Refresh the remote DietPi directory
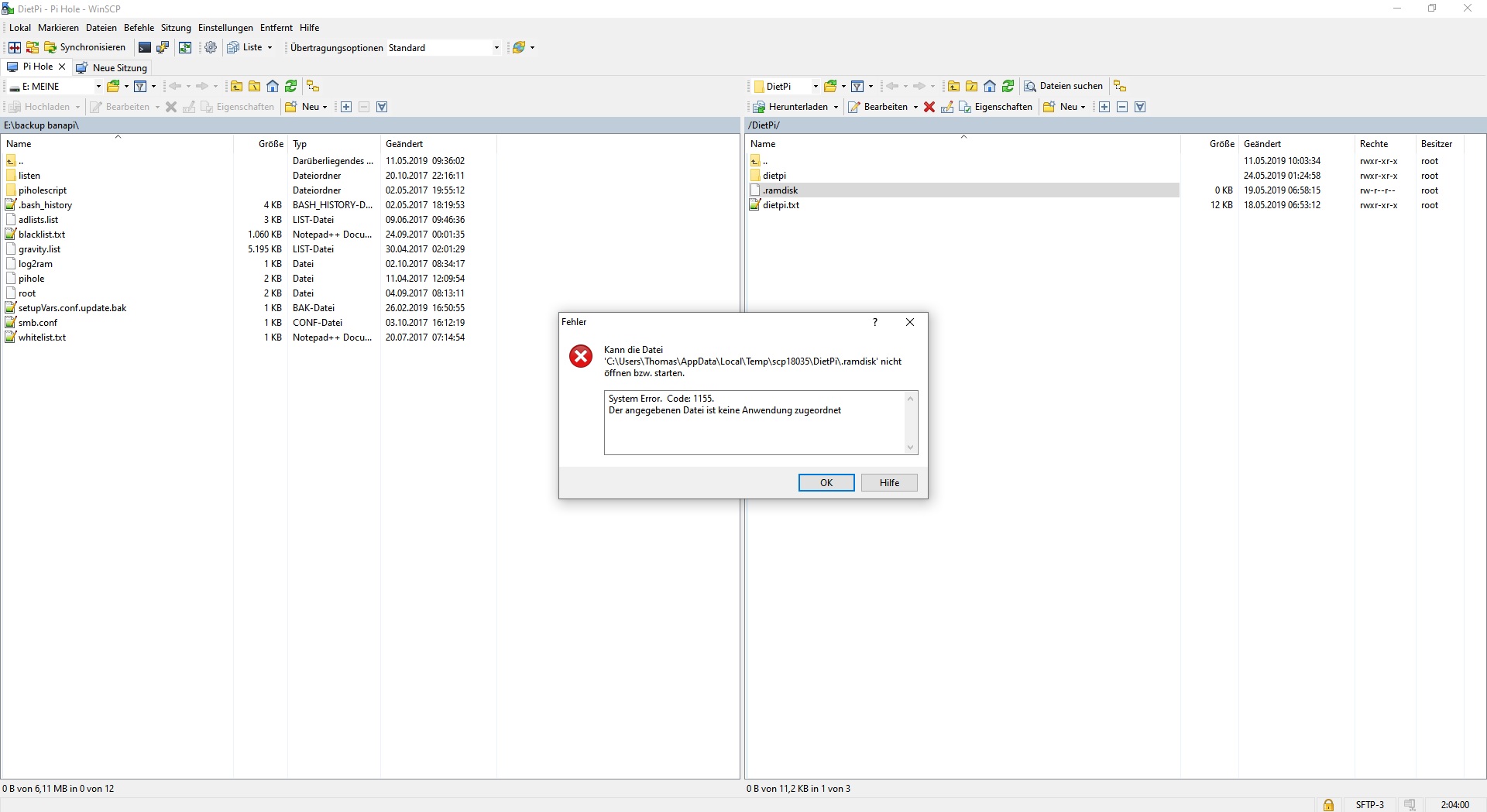 click(x=1008, y=86)
